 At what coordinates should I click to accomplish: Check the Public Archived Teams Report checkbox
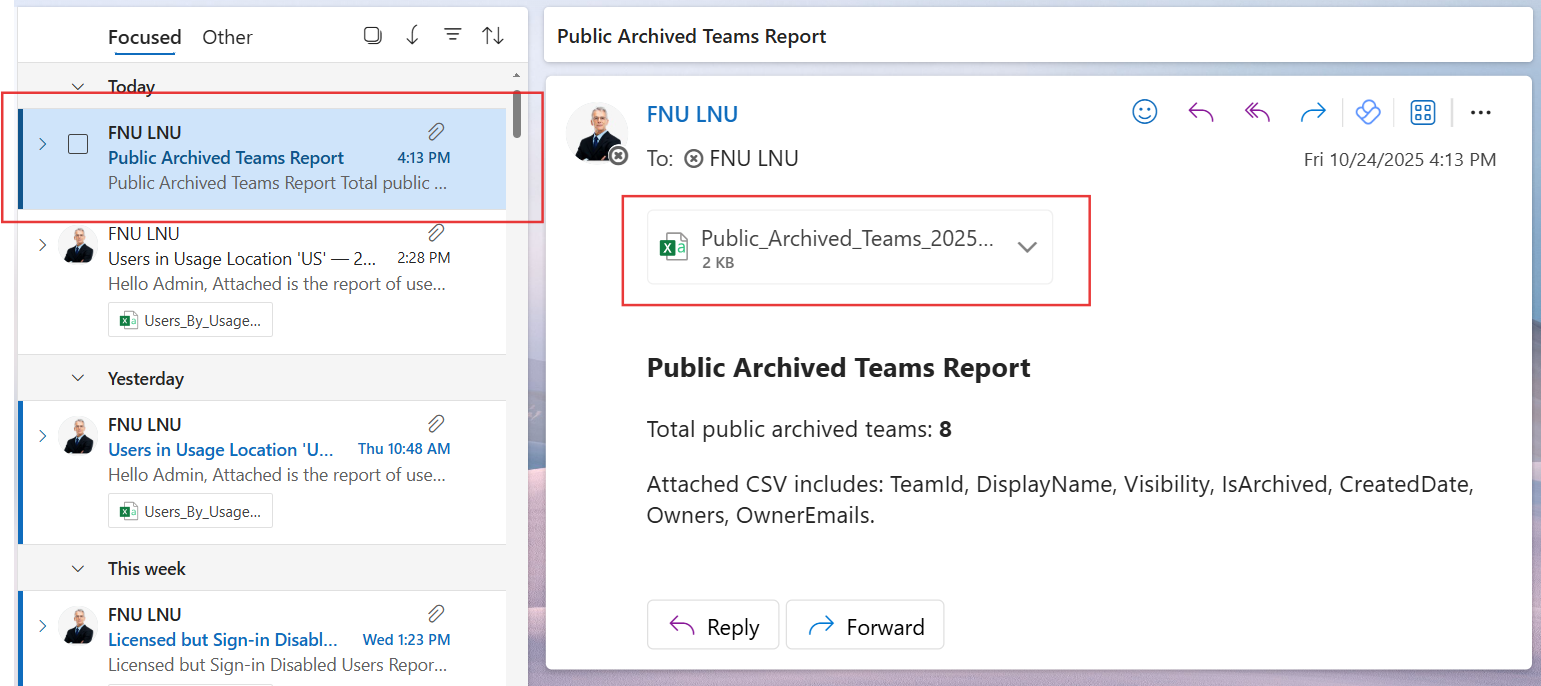point(78,144)
